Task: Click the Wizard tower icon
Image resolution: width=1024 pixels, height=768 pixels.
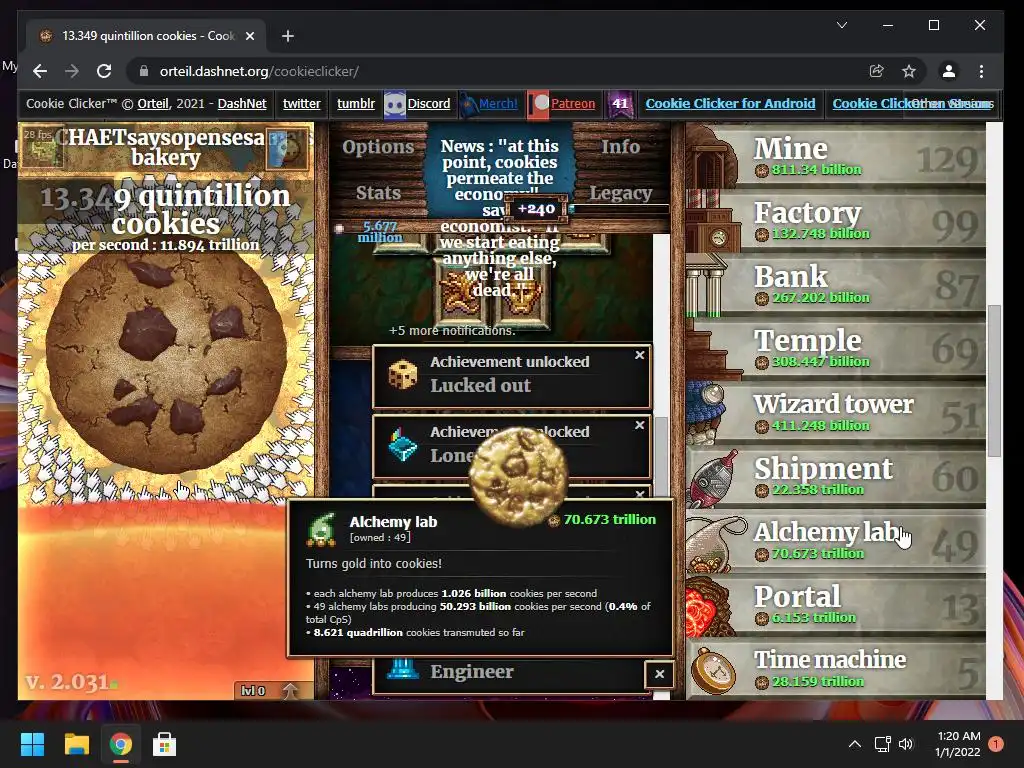Action: pos(708,412)
